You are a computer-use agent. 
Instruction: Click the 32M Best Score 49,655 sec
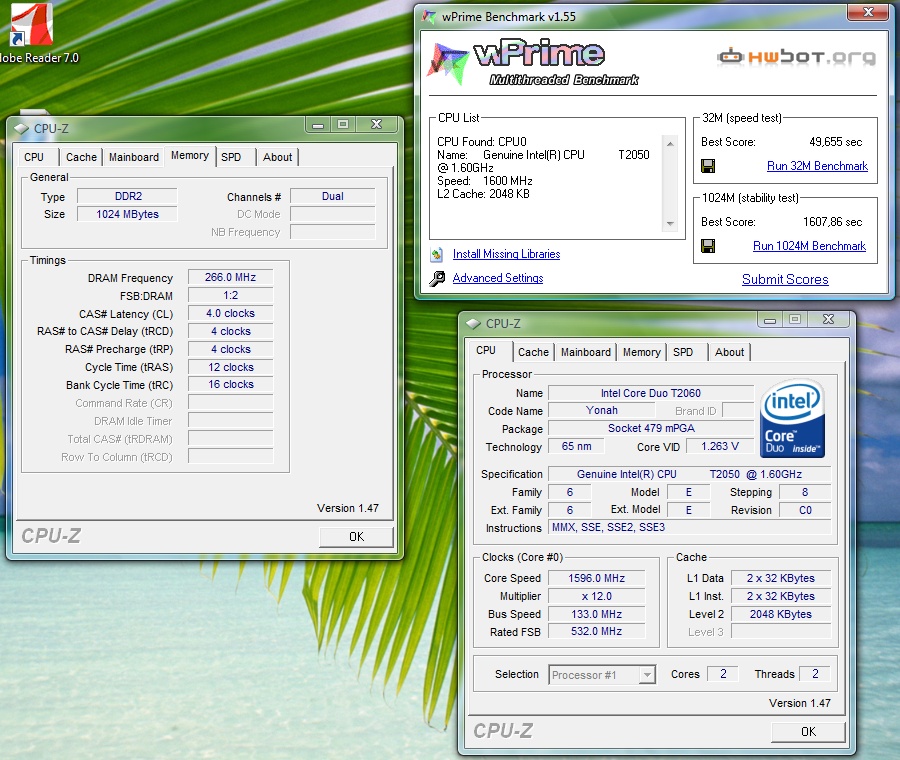point(835,142)
